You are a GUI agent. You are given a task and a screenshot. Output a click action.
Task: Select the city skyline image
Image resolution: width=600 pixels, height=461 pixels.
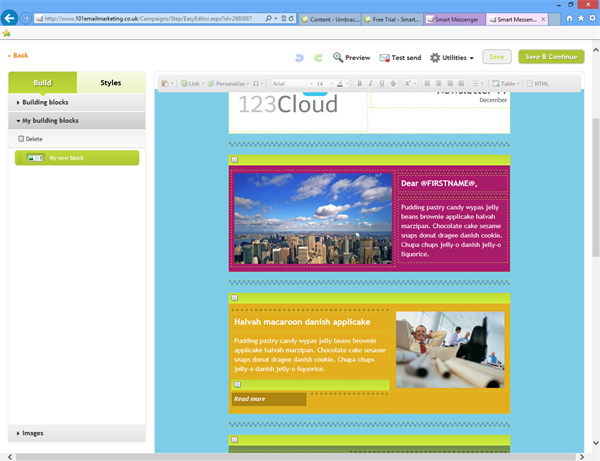click(313, 218)
